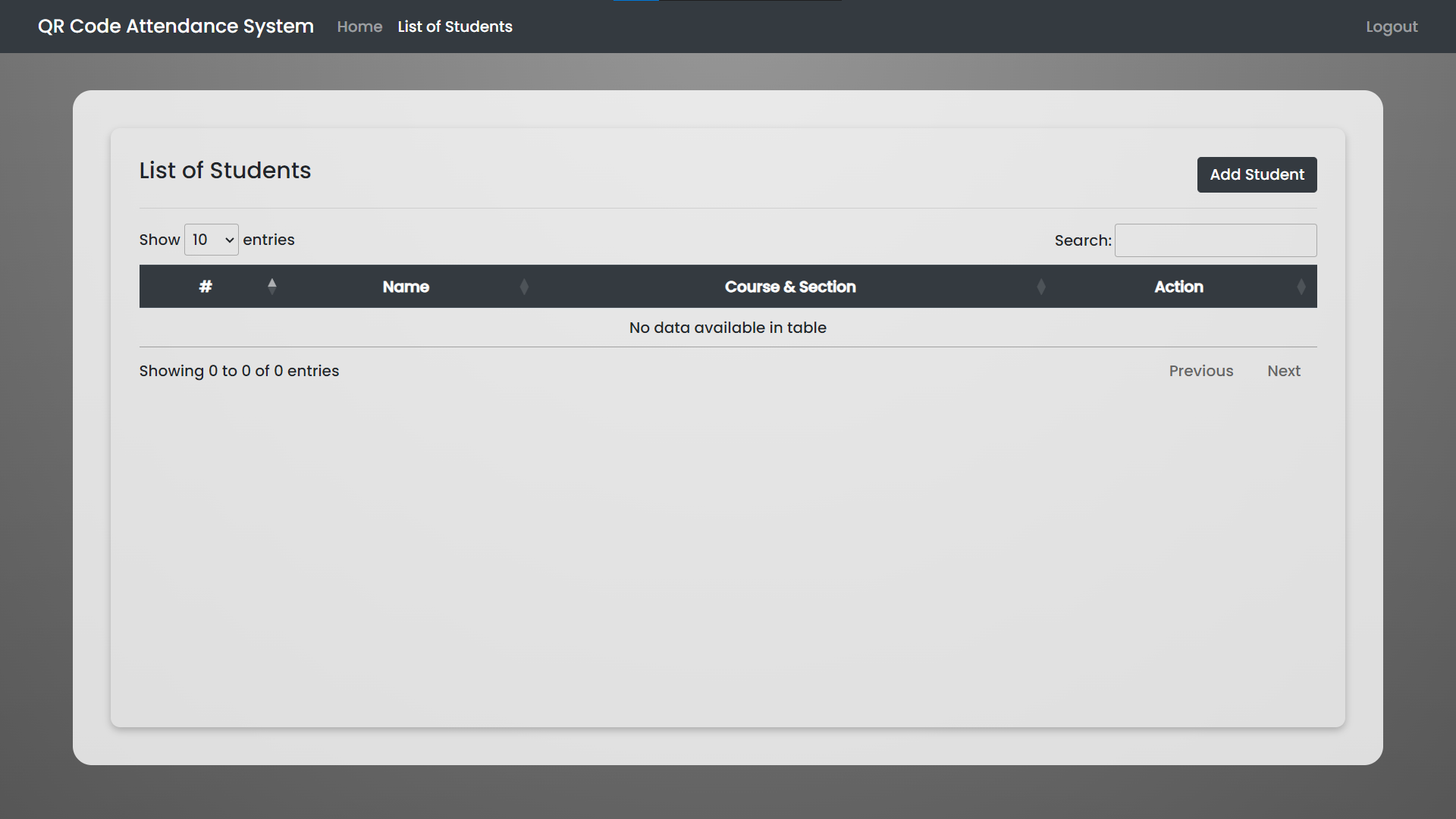Click the 'No data available in table' message

728,328
